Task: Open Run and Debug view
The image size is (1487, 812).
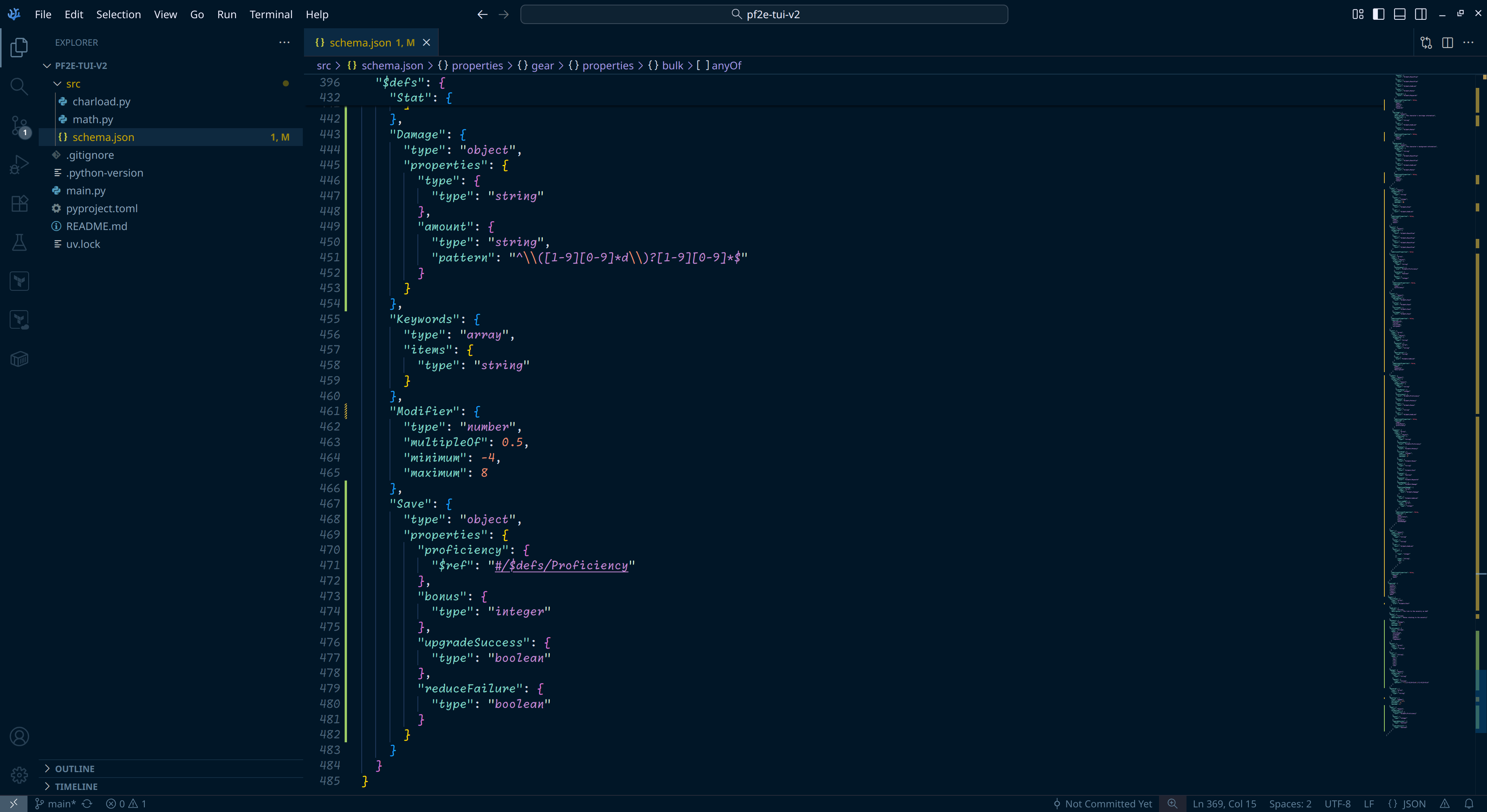Action: (x=19, y=165)
